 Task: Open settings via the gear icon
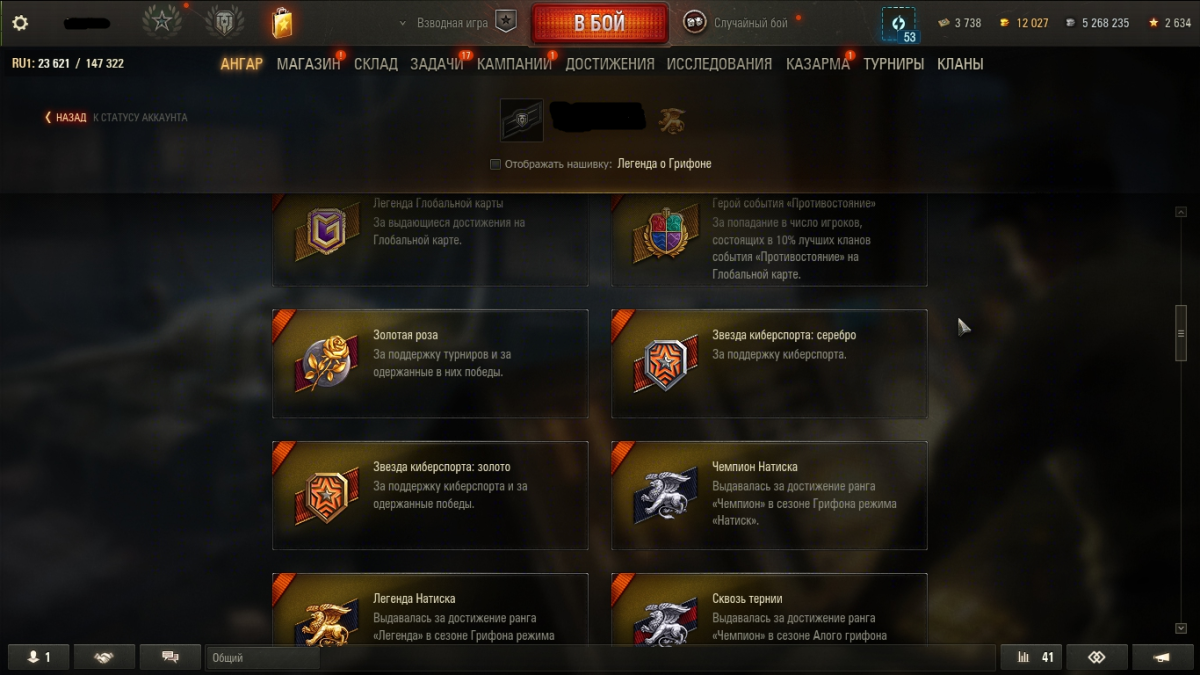20,22
